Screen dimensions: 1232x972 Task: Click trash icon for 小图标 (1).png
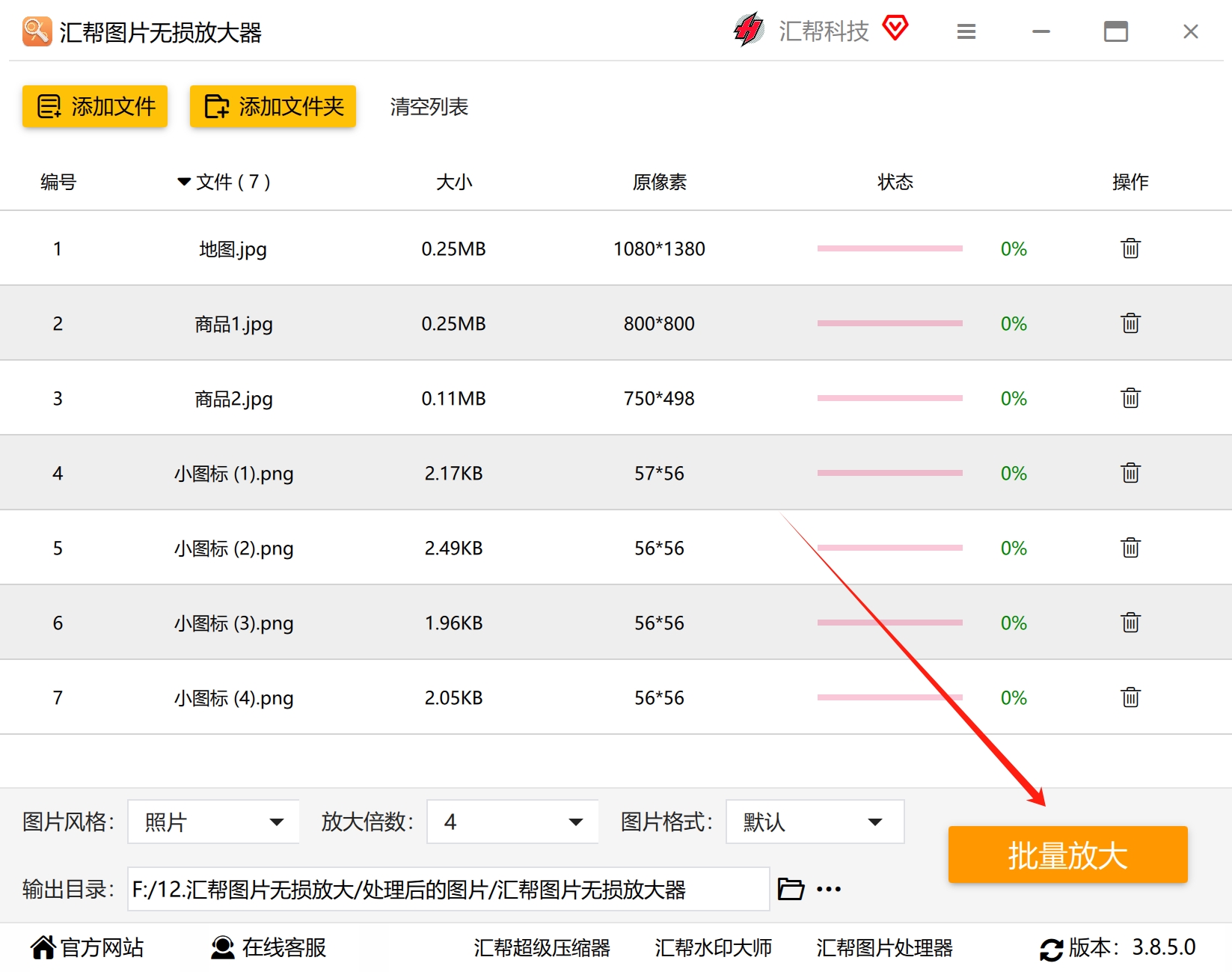(x=1130, y=472)
